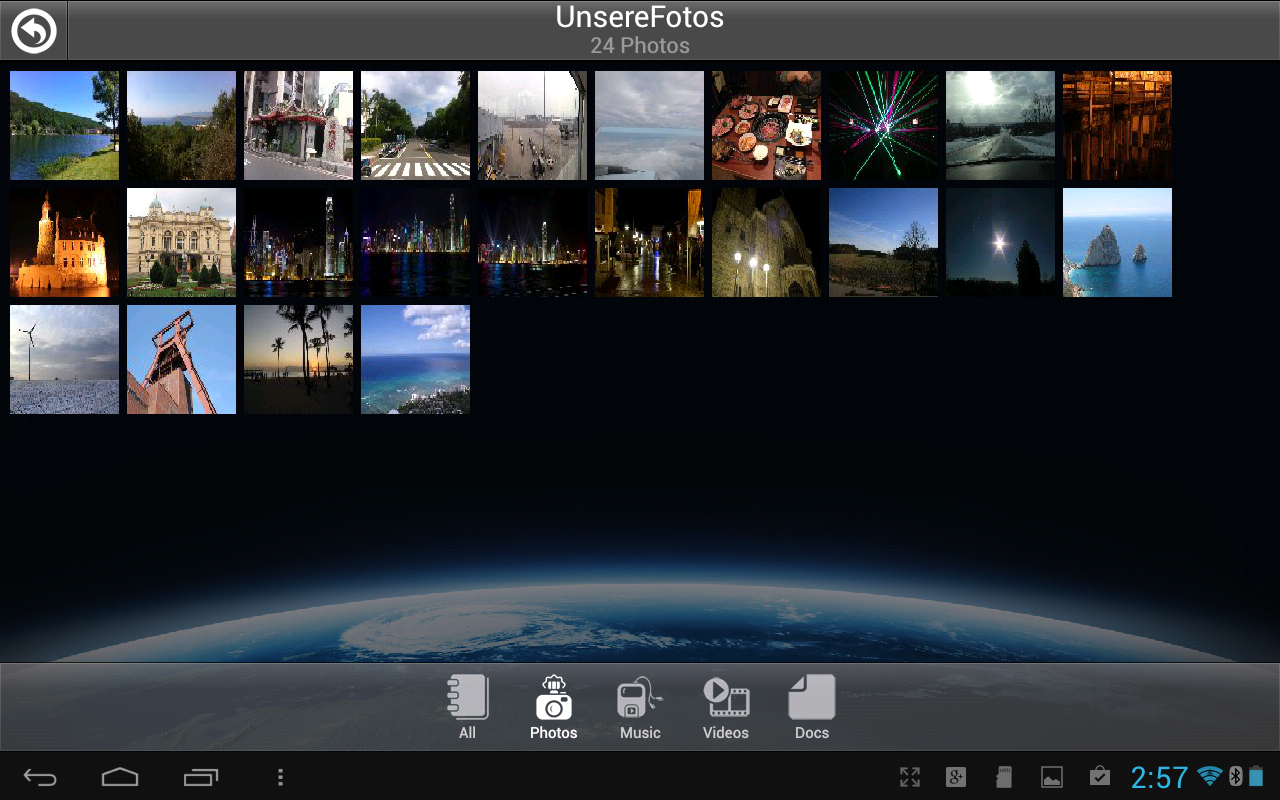Screen dimensions: 1280x800
Task: Tap the fullscreen expand icon in status bar
Action: pyautogui.click(x=909, y=777)
